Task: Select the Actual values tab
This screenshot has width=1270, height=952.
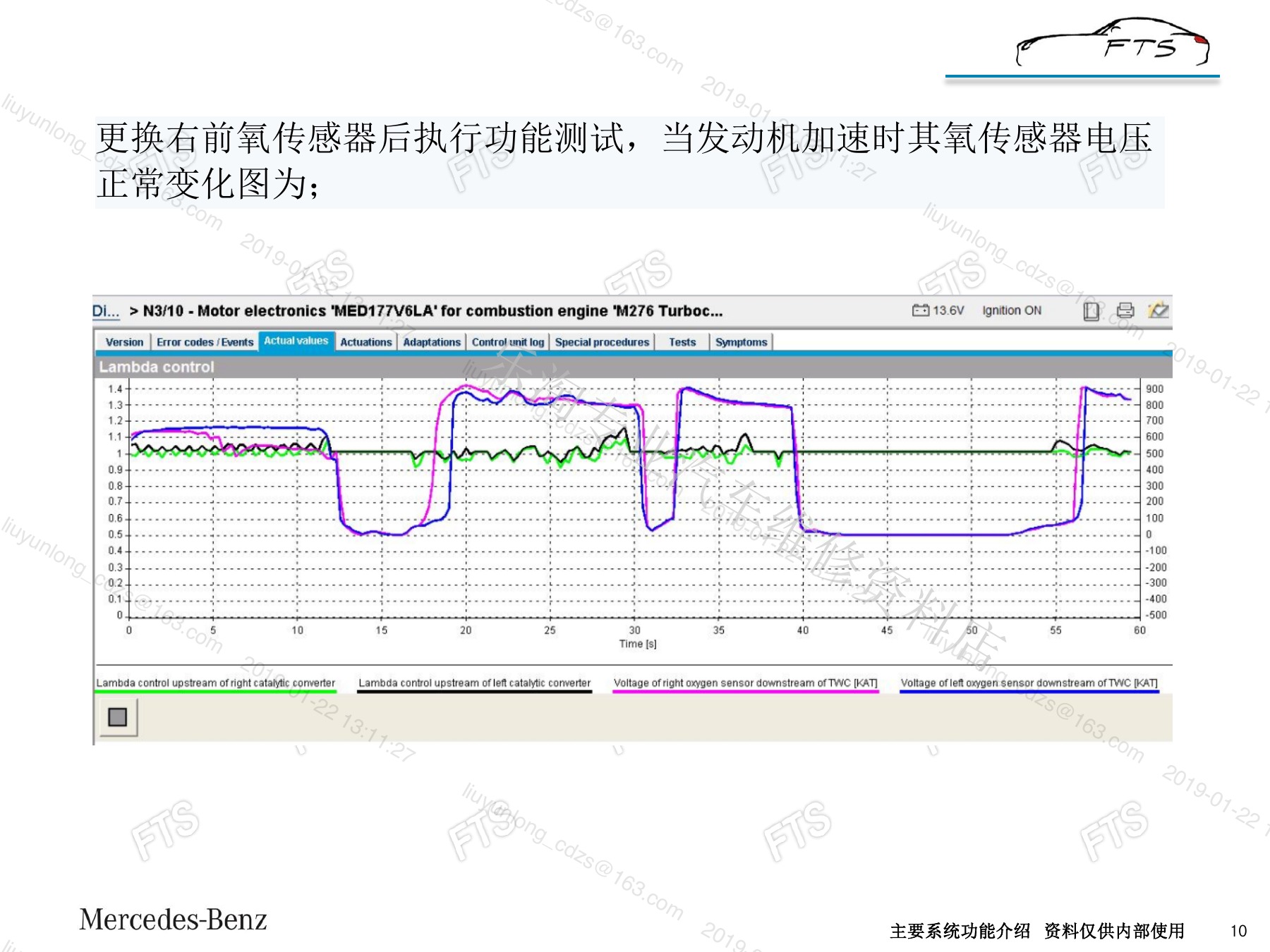Action: tap(296, 341)
